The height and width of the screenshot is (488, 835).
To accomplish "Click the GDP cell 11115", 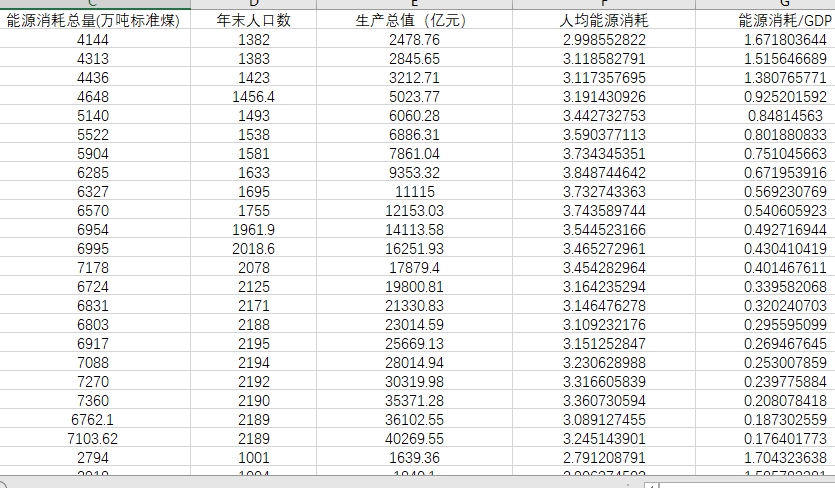I will [x=414, y=192].
